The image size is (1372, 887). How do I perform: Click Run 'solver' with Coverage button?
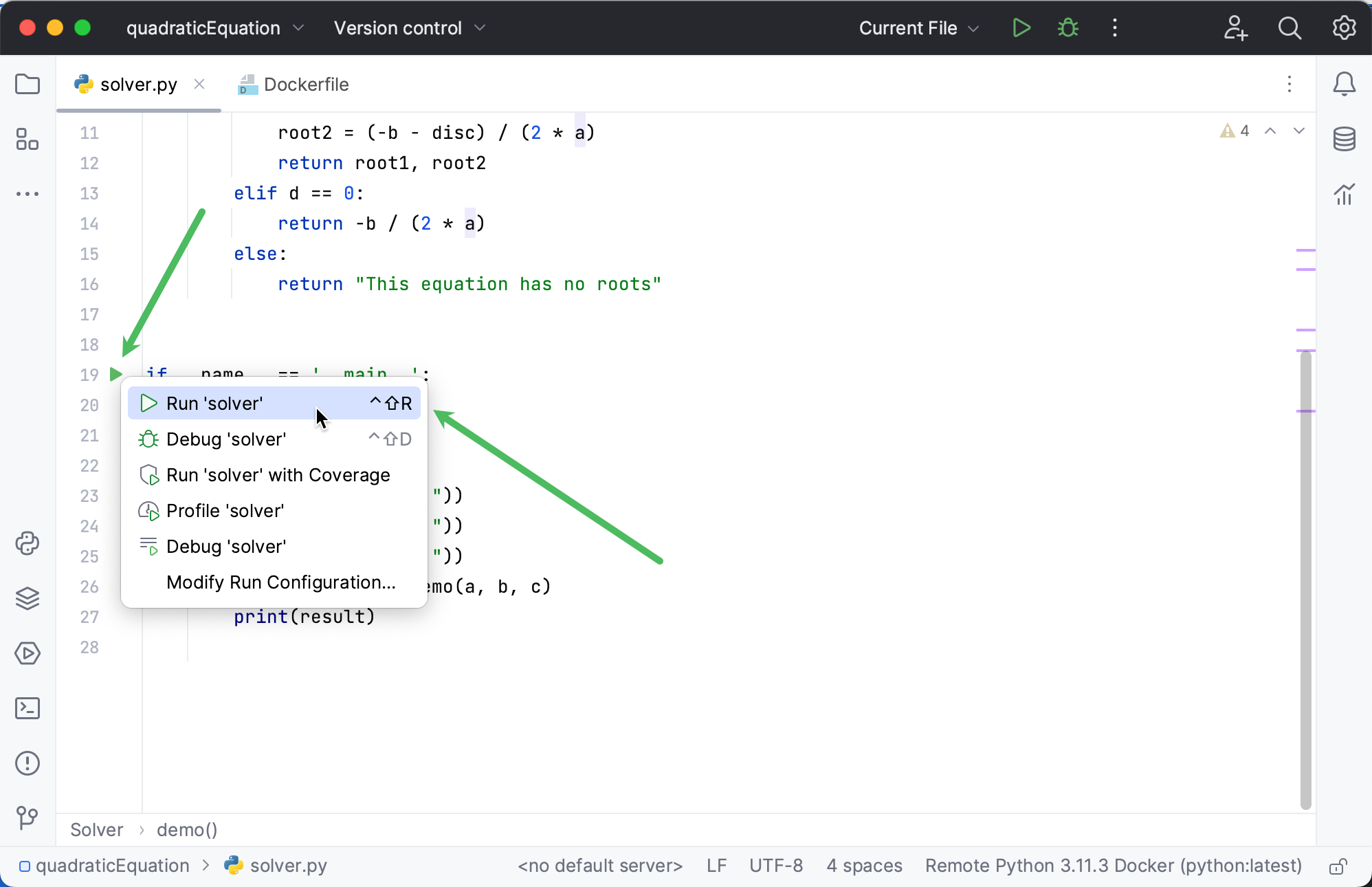pyautogui.click(x=279, y=475)
